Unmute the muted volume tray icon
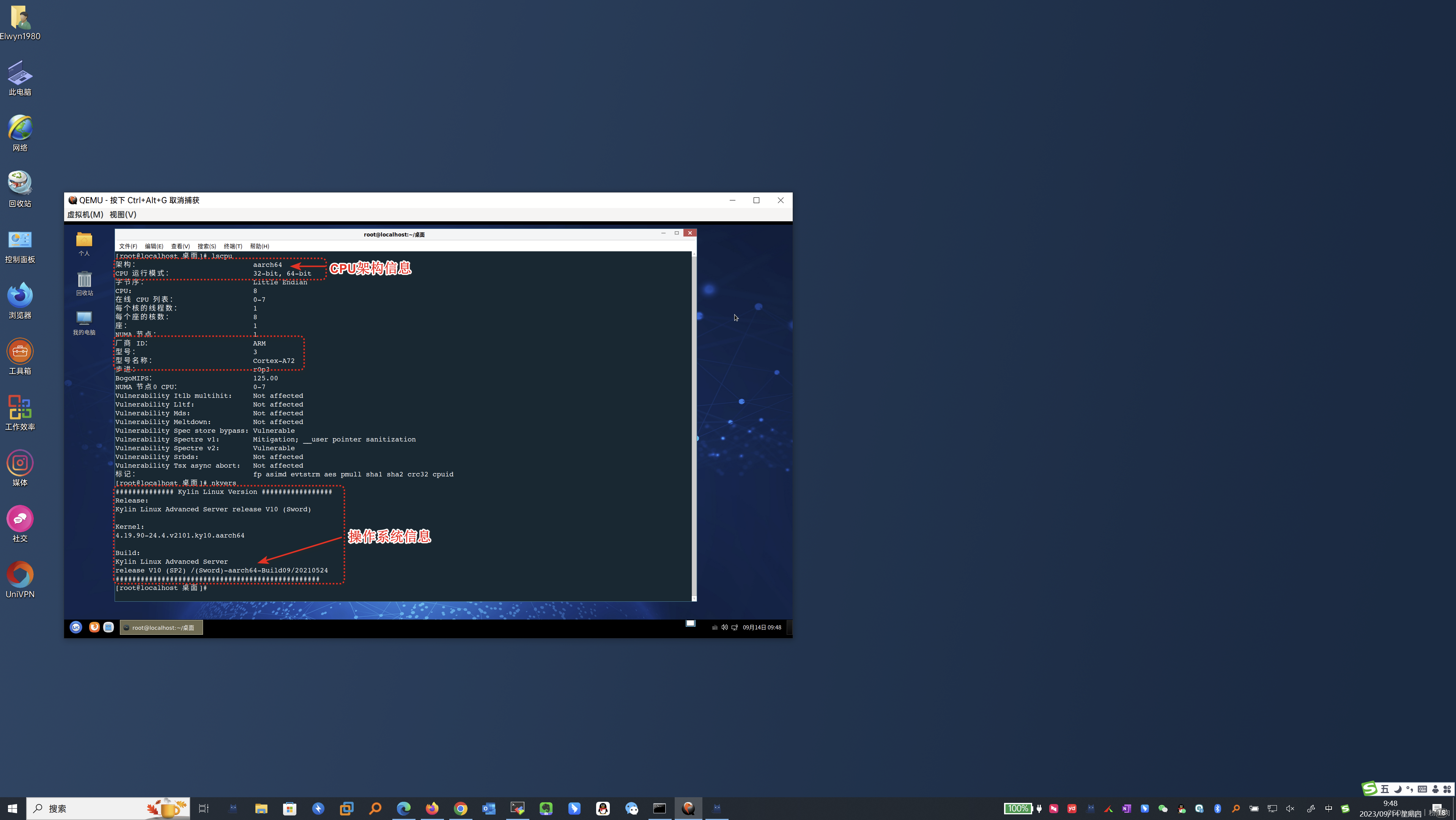The image size is (1456, 820). point(1291,809)
